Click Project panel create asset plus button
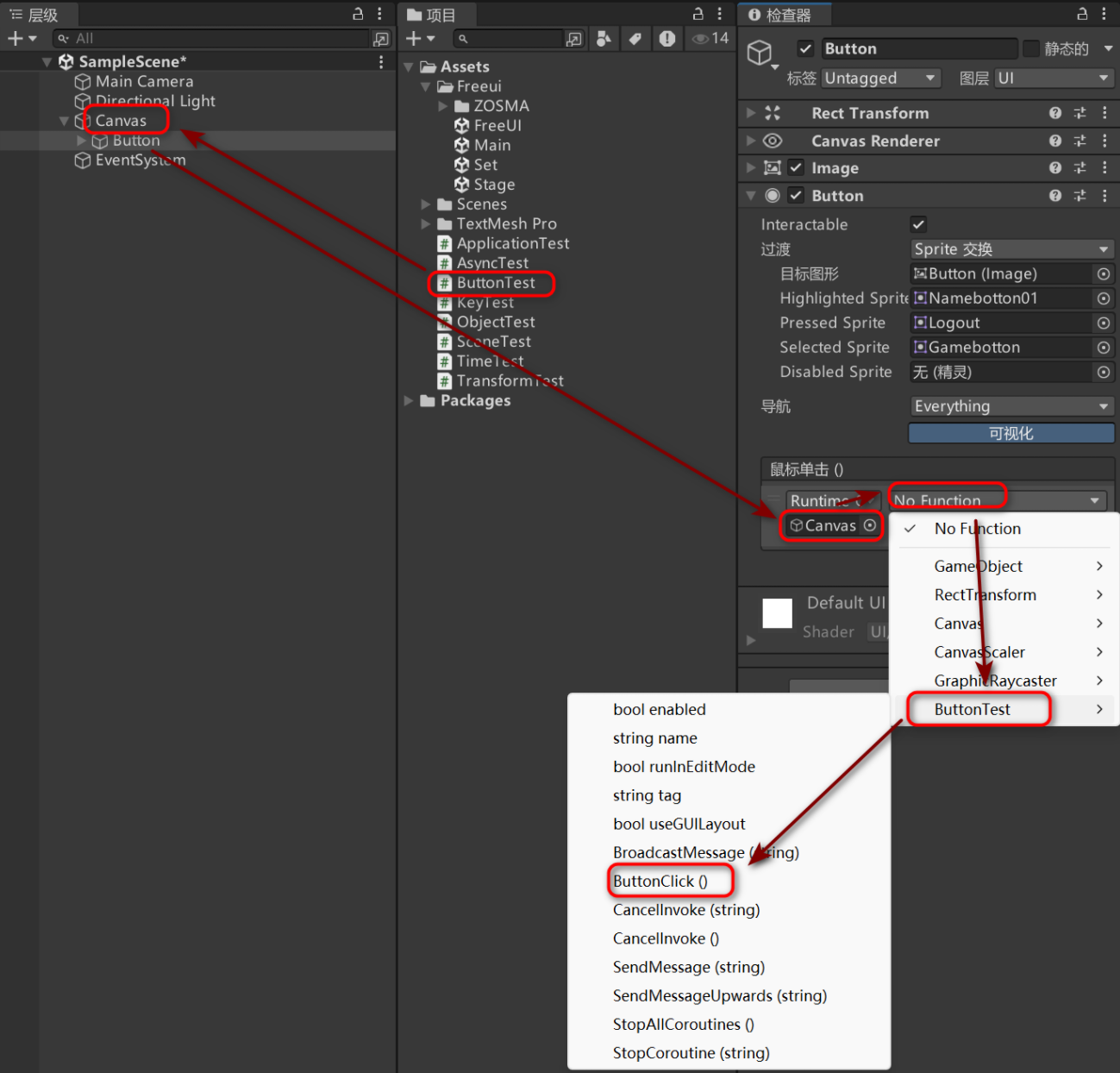1120x1073 pixels. [x=414, y=38]
